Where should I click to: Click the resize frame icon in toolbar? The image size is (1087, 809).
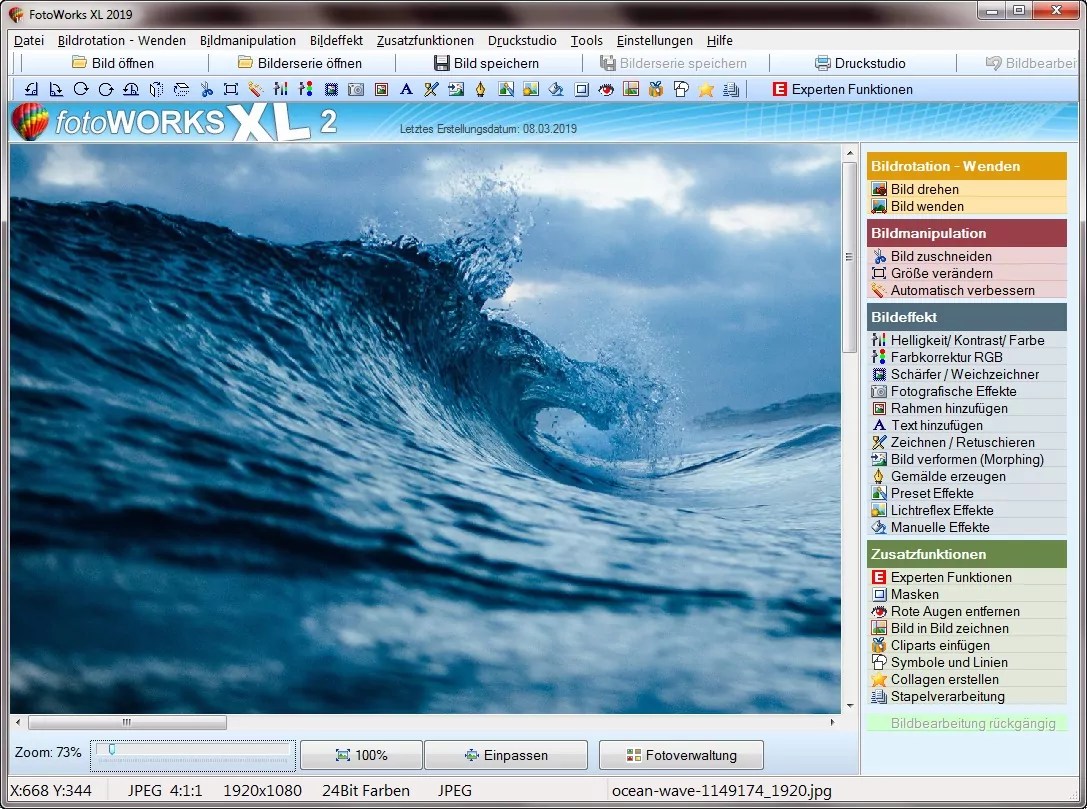(231, 89)
